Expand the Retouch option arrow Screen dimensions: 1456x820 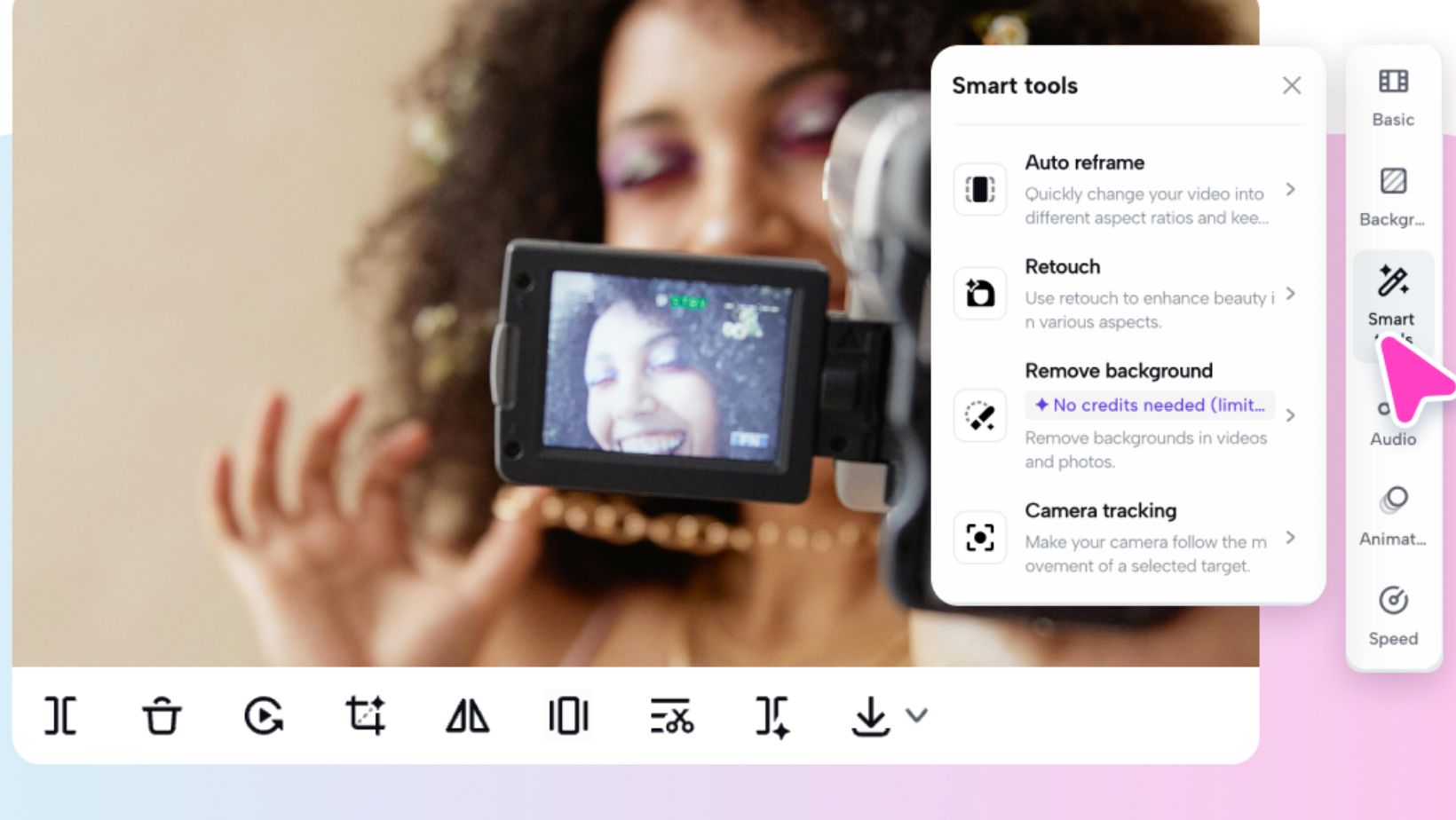tap(1291, 294)
